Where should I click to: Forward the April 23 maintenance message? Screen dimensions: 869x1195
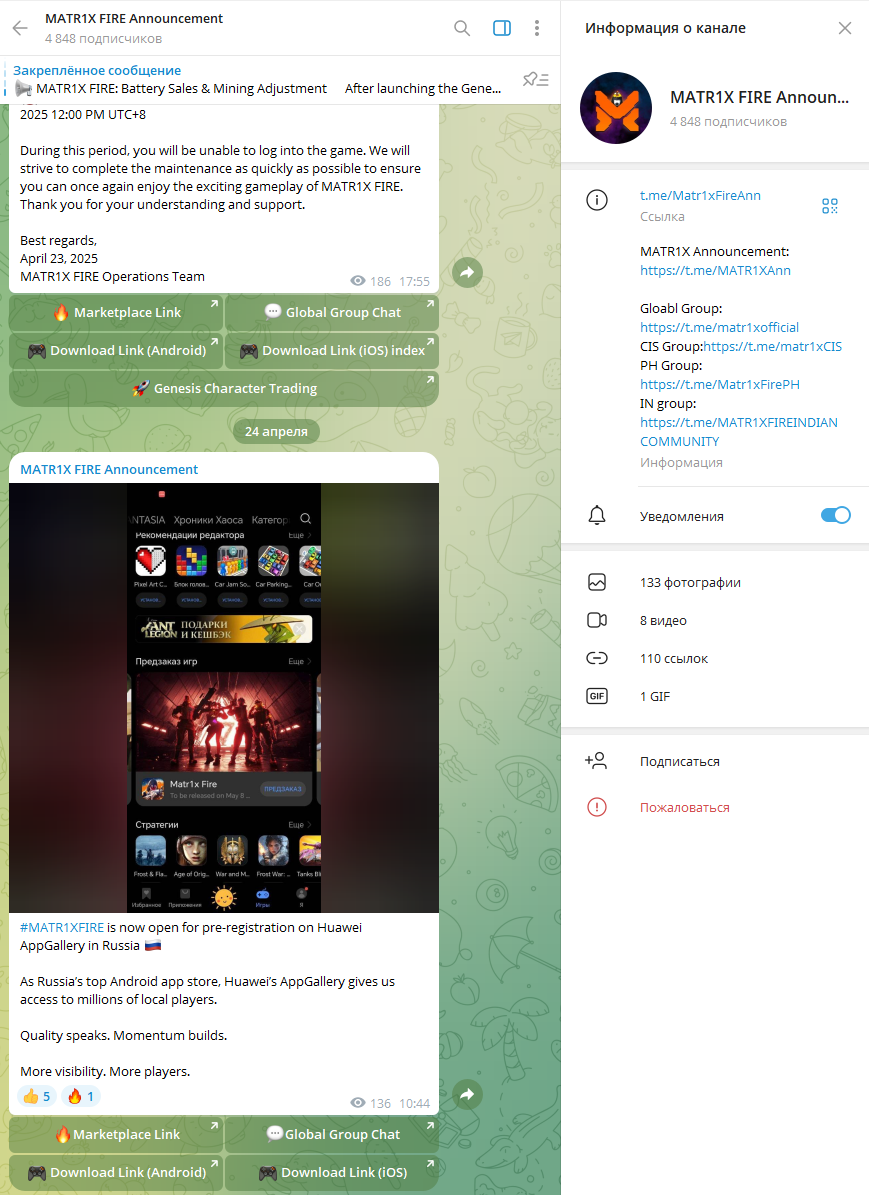[467, 272]
